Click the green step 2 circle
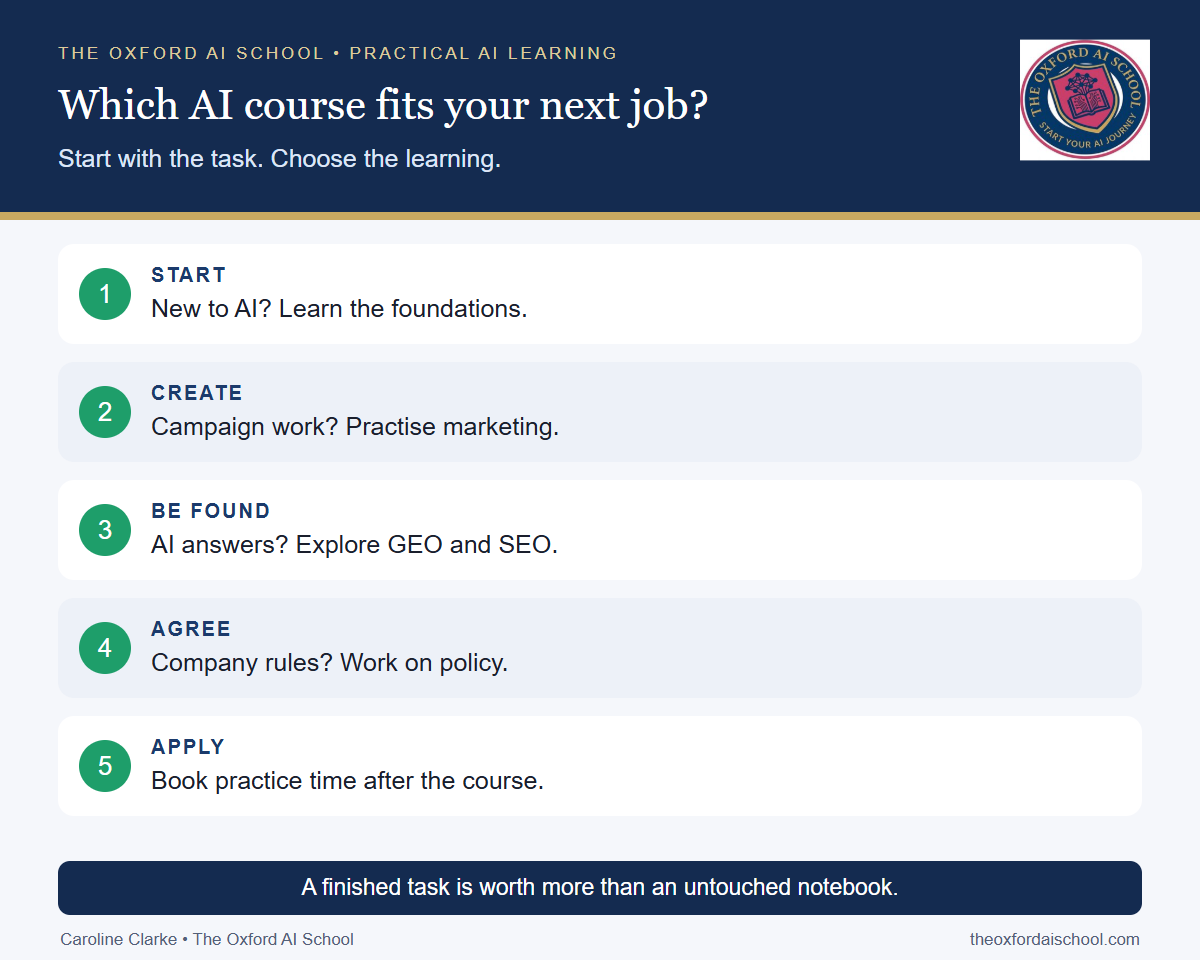 click(105, 412)
